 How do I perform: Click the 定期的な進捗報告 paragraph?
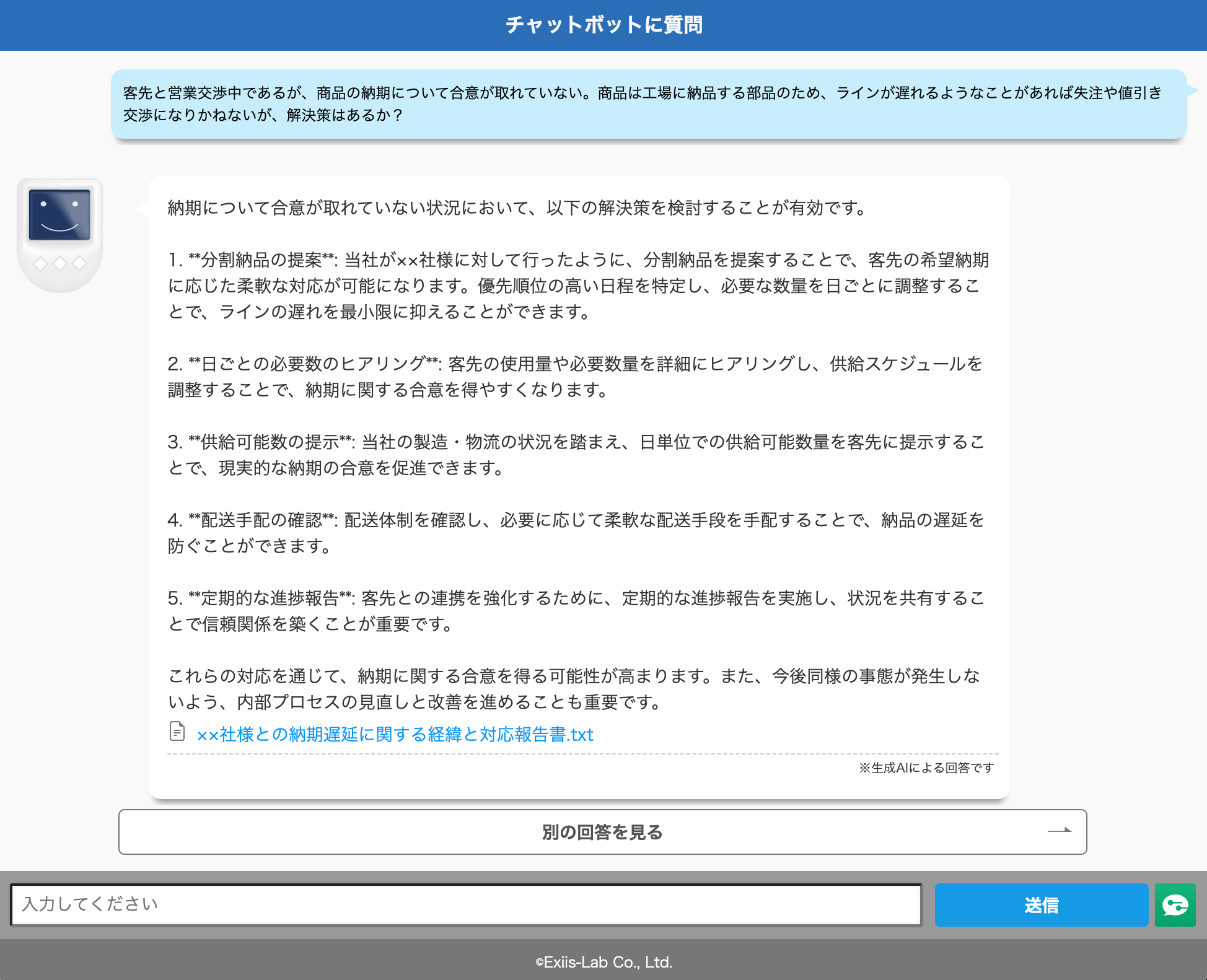[x=577, y=611]
